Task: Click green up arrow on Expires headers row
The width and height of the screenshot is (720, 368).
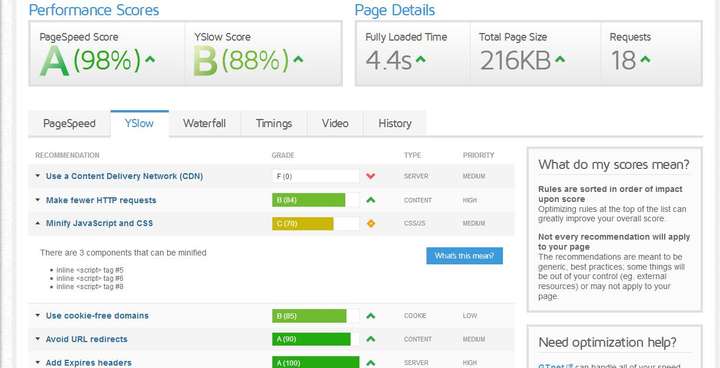Action: coord(371,363)
